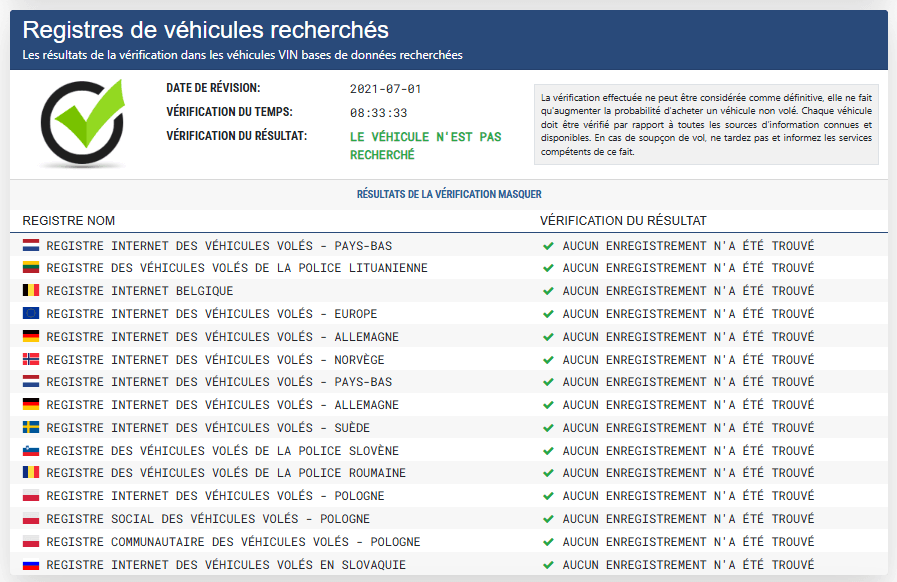Click the Romanian flag icon
Viewport: 897px width, 582px height.
(x=31, y=473)
